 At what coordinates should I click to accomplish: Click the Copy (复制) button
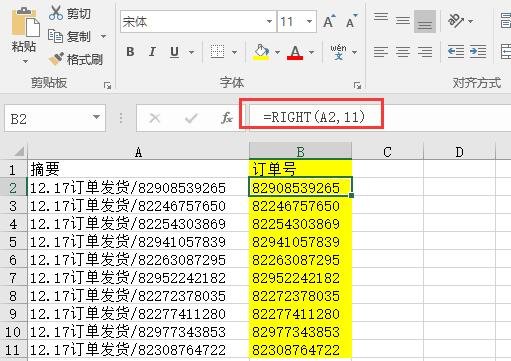click(69, 36)
